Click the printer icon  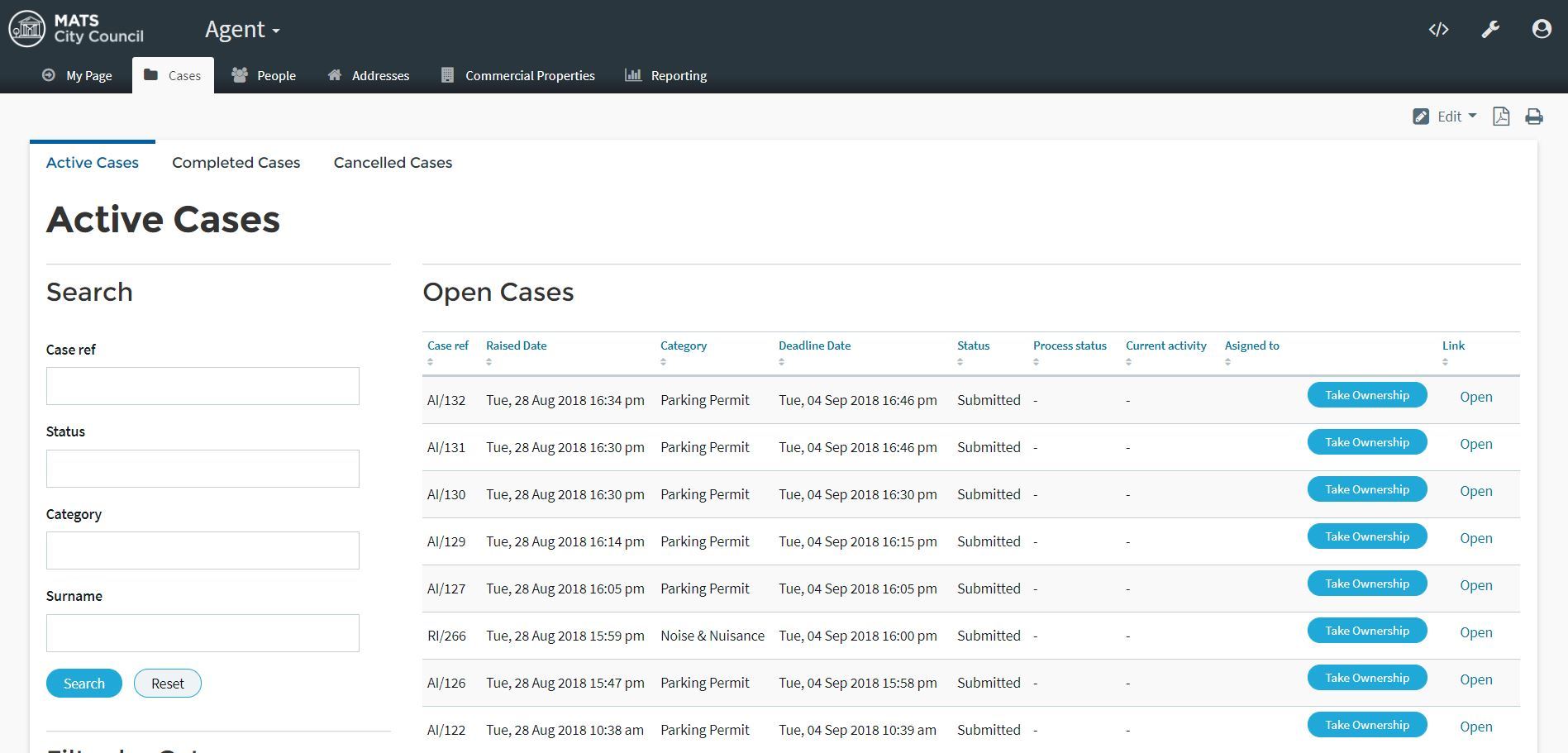pos(1533,117)
